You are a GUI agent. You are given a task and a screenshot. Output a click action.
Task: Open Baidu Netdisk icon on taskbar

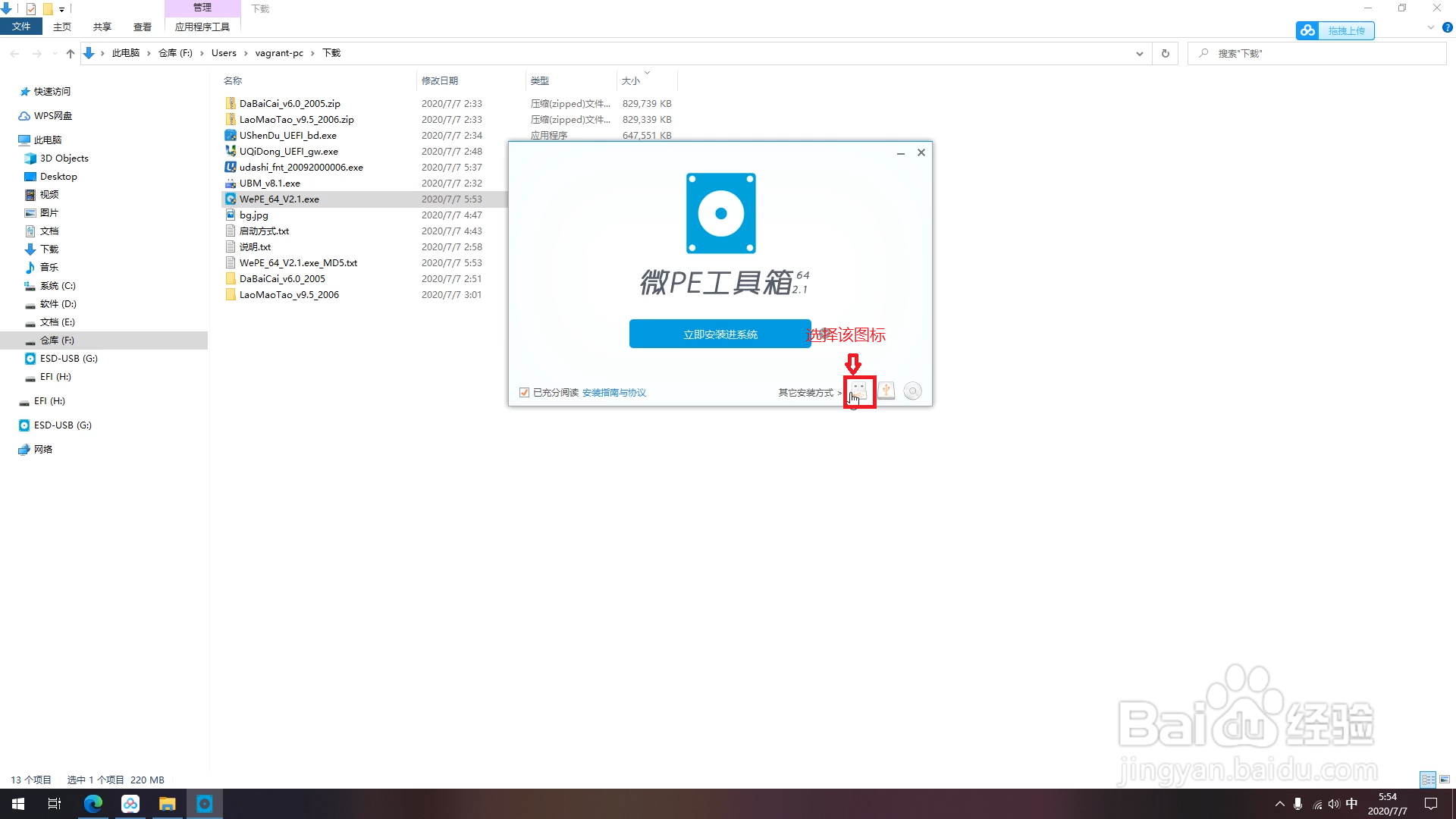[130, 804]
